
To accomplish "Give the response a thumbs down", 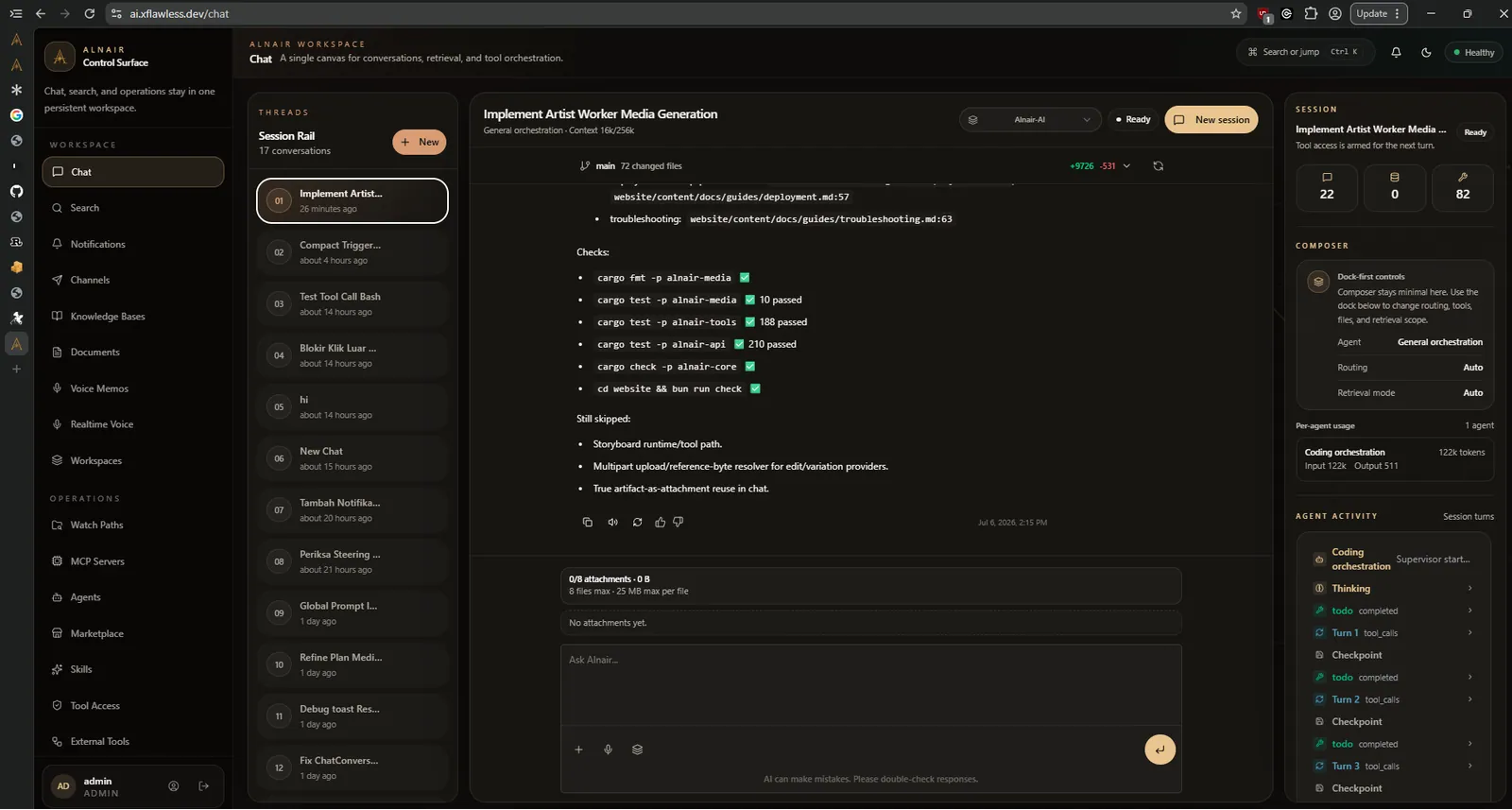I will (678, 522).
